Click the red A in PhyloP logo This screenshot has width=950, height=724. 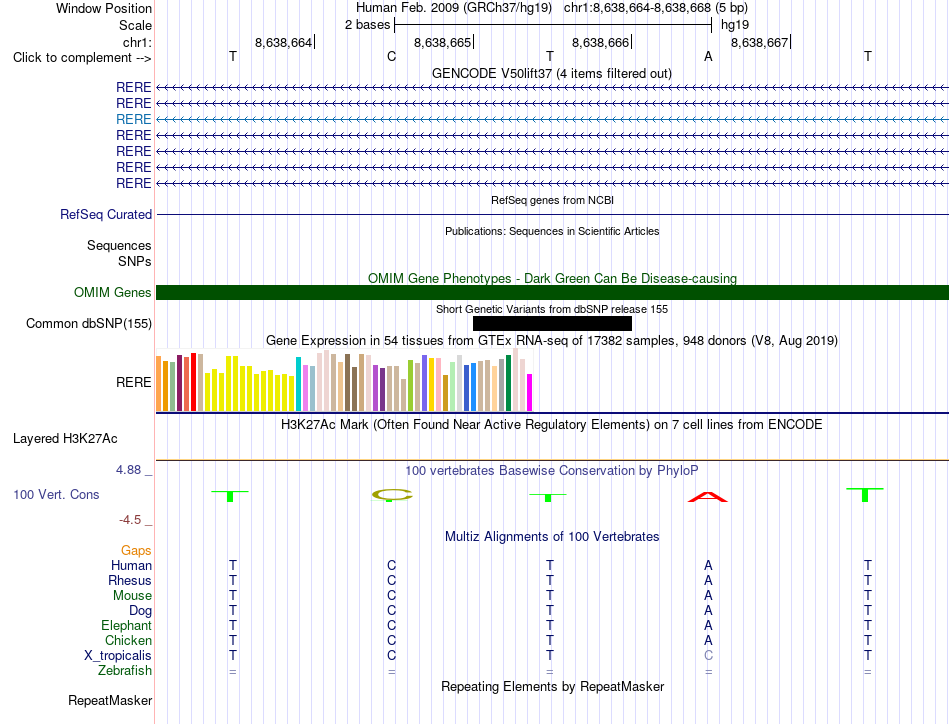(x=708, y=497)
